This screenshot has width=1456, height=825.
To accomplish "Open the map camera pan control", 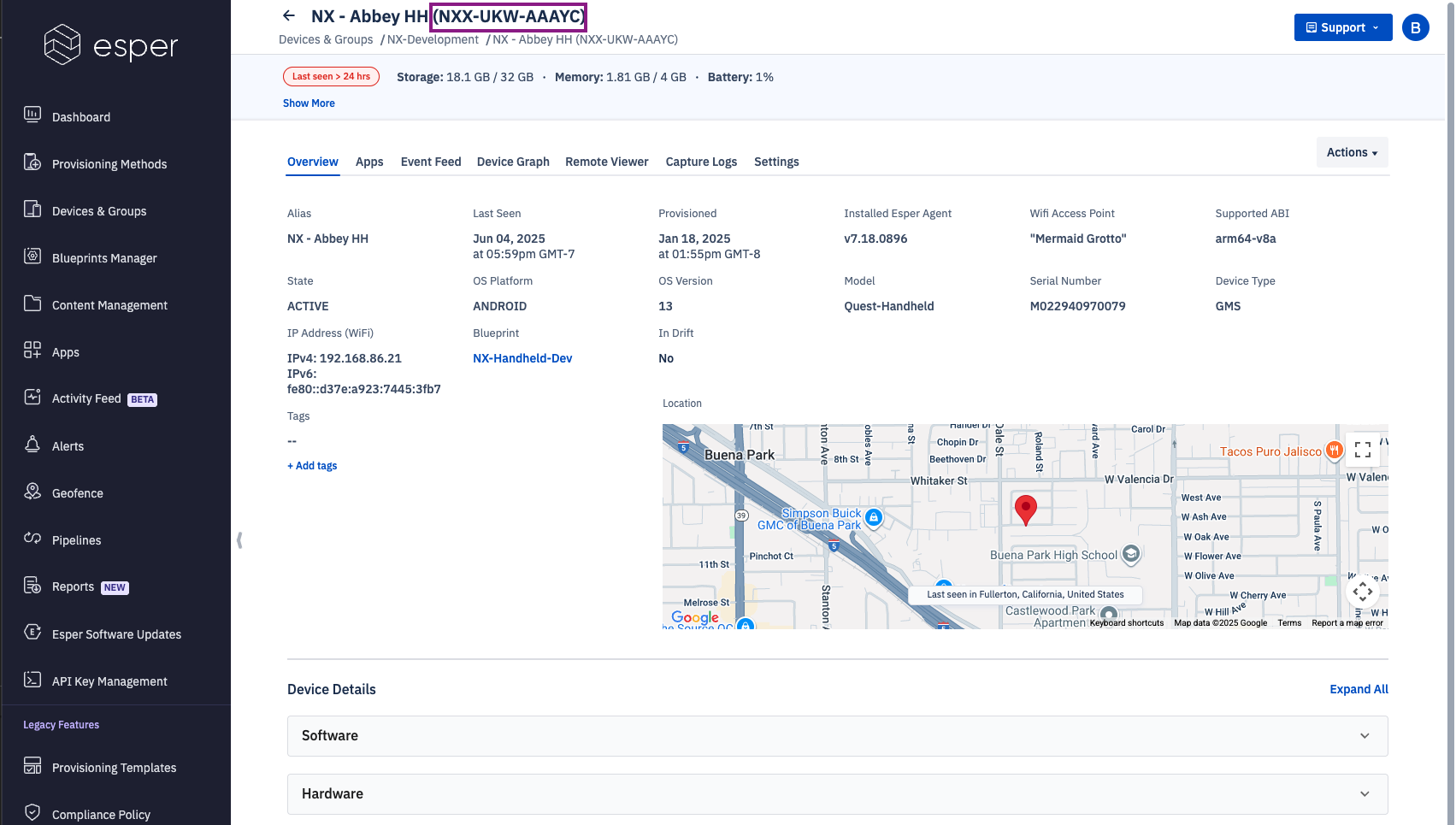I will click(1362, 591).
